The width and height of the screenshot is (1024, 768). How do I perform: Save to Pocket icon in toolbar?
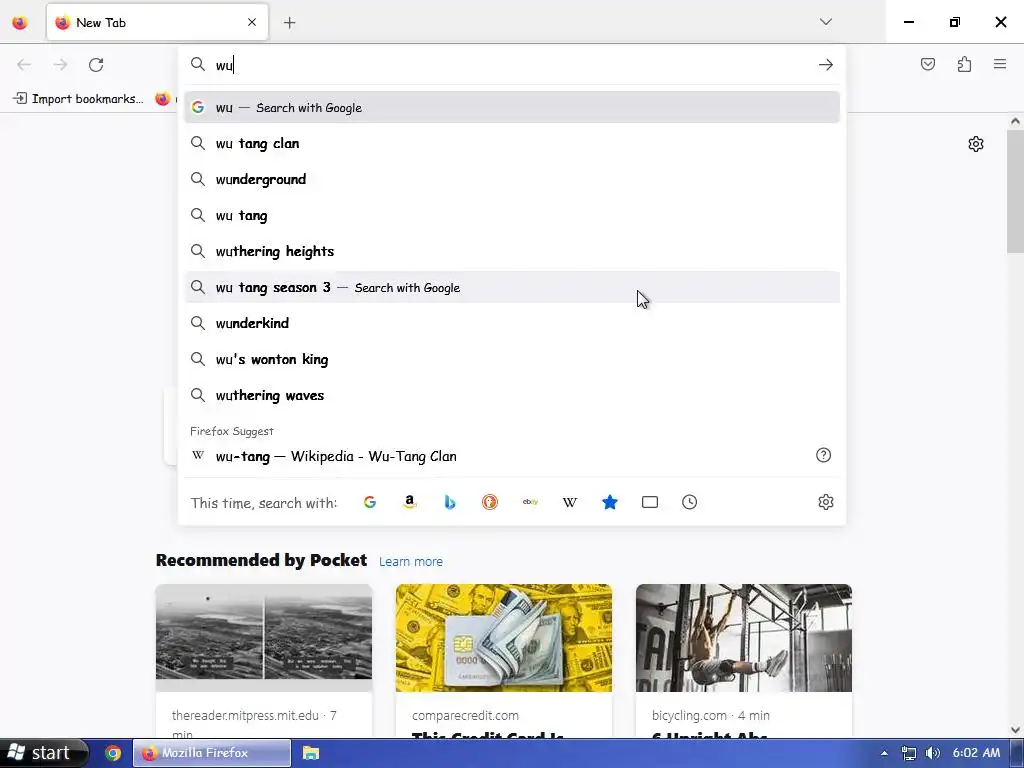point(928,64)
